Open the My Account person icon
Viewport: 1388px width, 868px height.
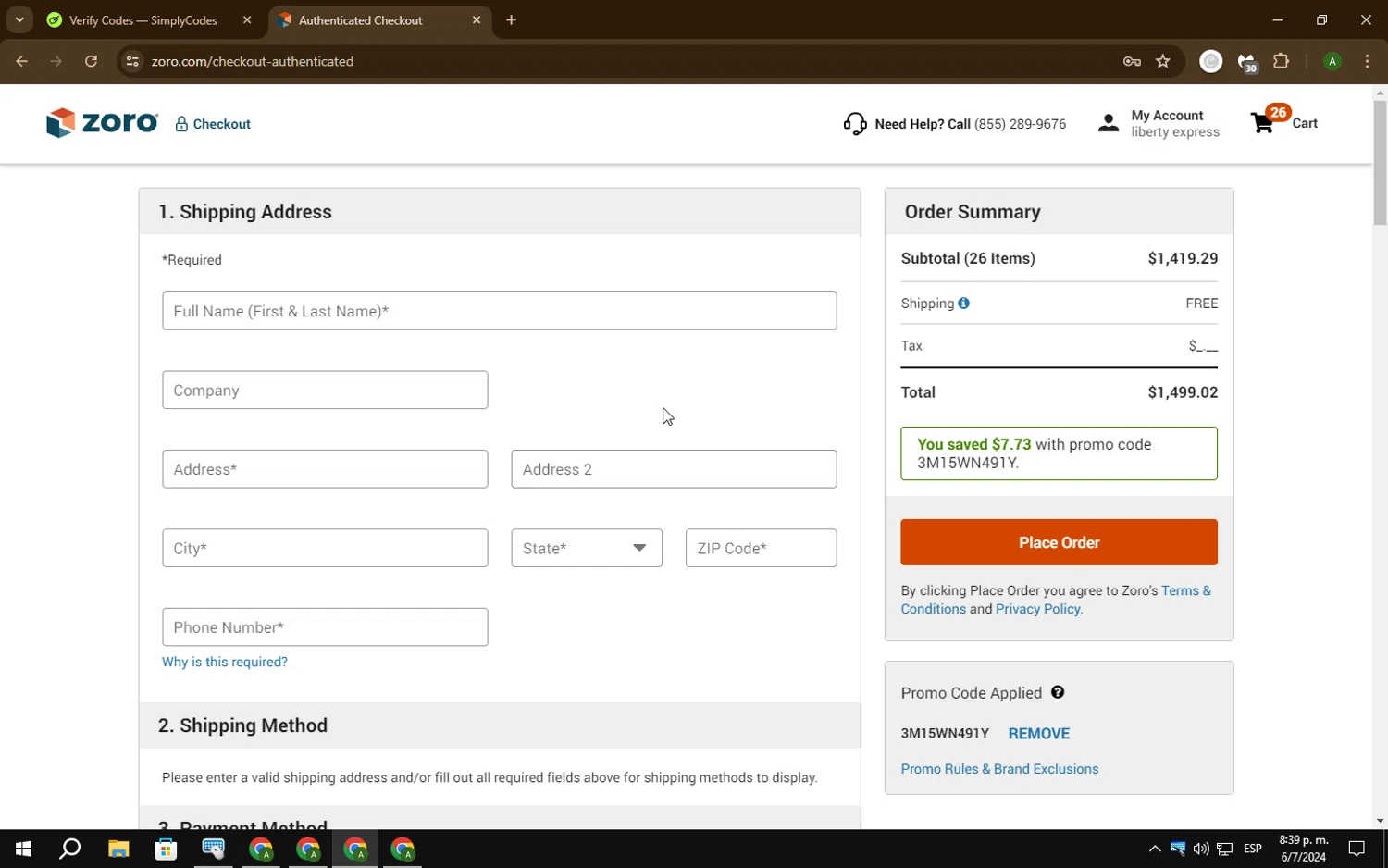tap(1109, 123)
